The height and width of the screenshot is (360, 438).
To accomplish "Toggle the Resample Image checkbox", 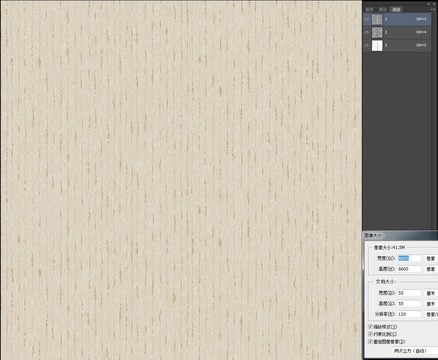I will click(x=371, y=342).
